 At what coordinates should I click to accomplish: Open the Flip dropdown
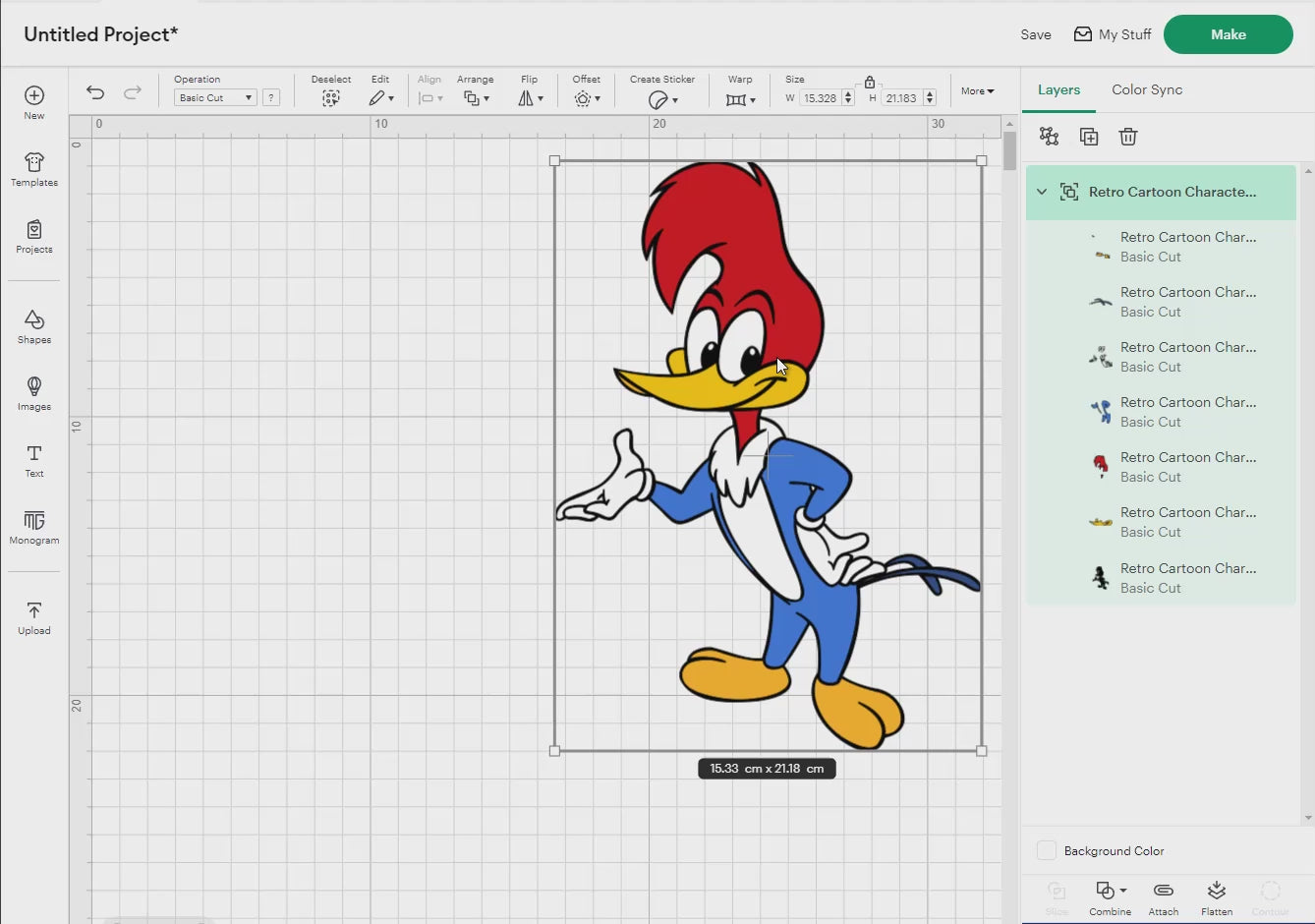[531, 98]
